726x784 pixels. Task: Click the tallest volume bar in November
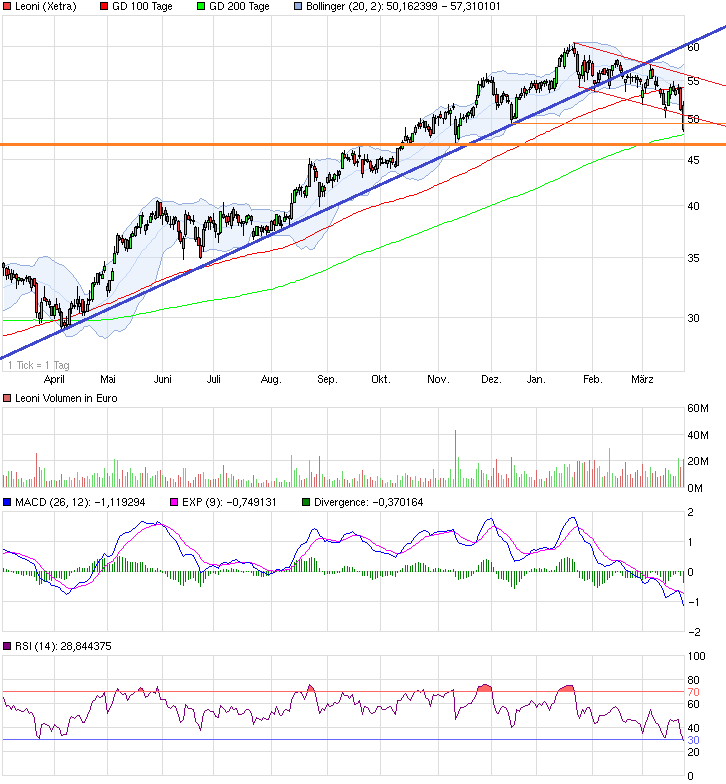(x=455, y=459)
